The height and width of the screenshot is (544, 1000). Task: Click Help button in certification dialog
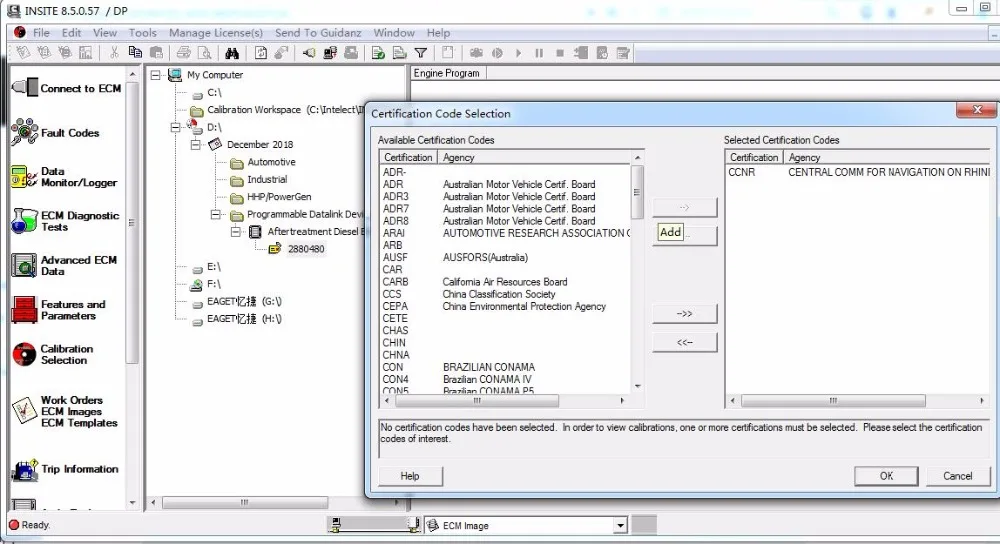pyautogui.click(x=410, y=476)
